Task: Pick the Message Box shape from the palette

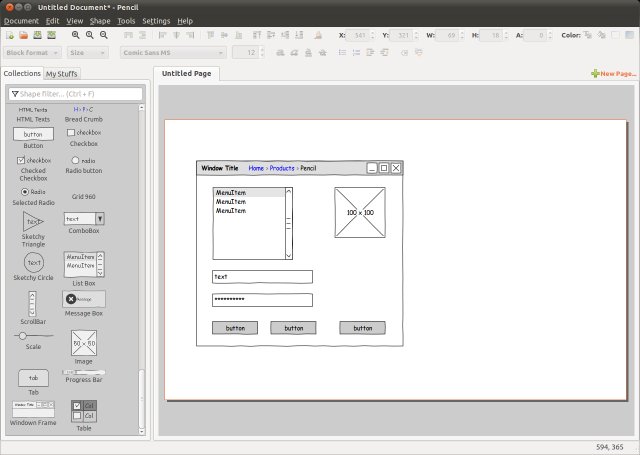Action: [x=84, y=299]
